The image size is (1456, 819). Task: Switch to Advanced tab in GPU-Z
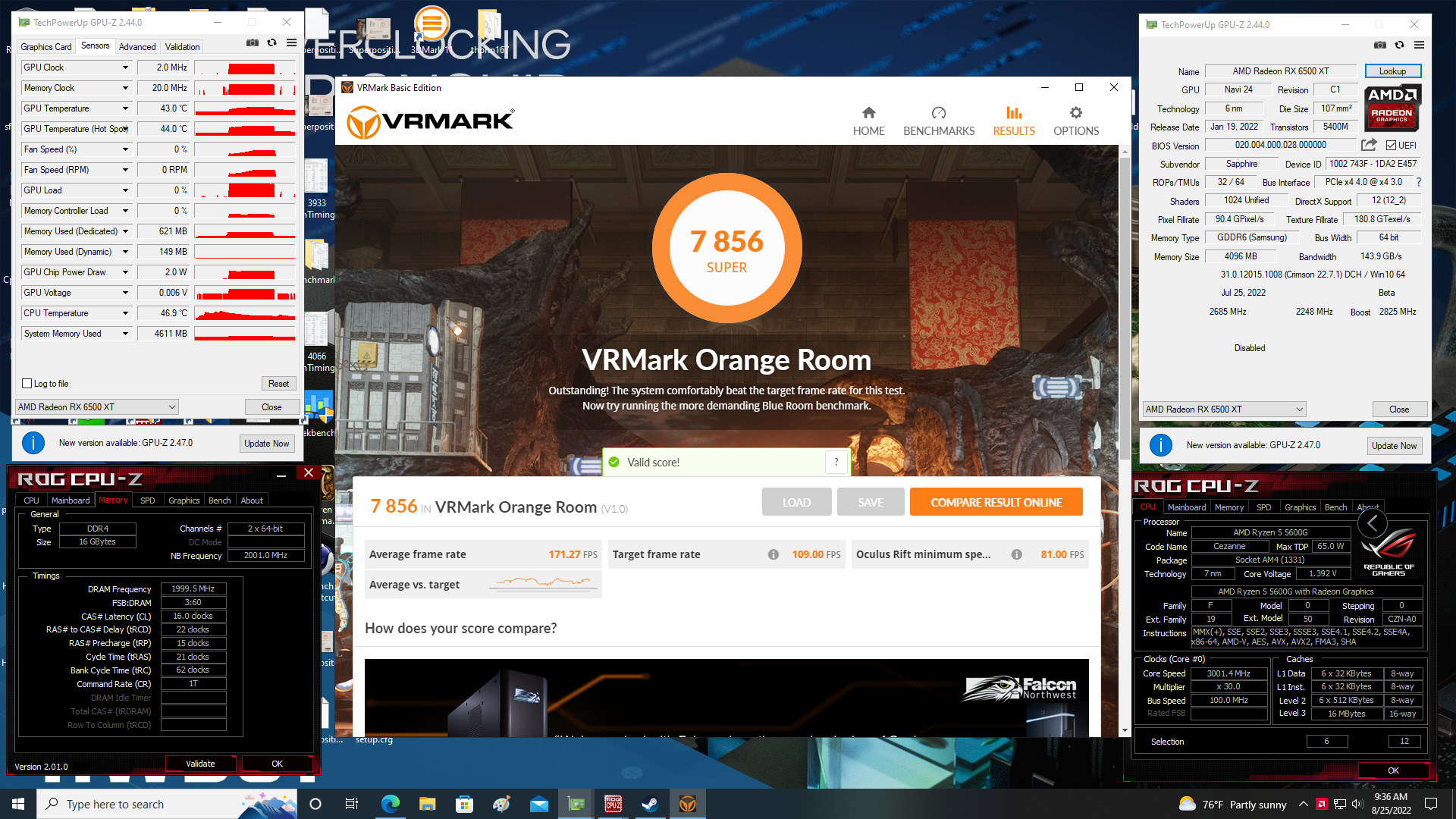tap(137, 46)
